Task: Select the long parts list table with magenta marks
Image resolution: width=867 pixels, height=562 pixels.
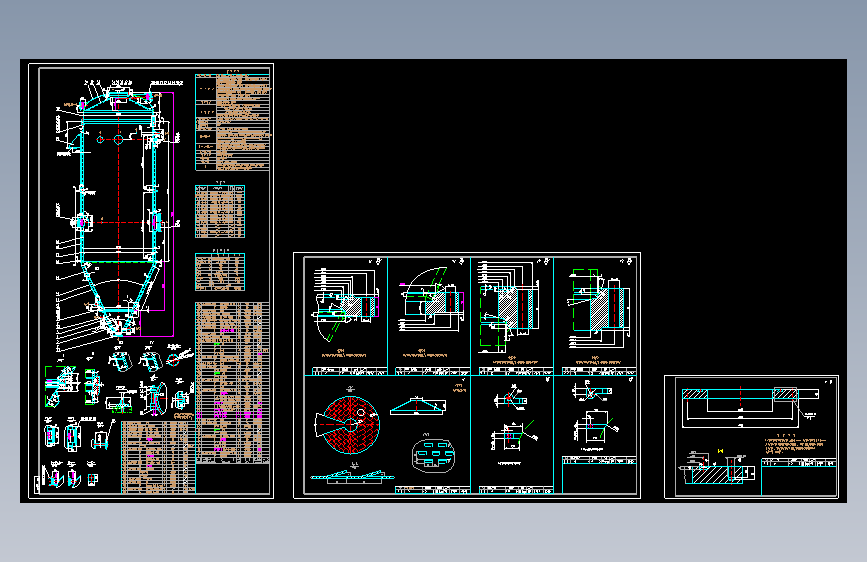Action: tap(232, 383)
